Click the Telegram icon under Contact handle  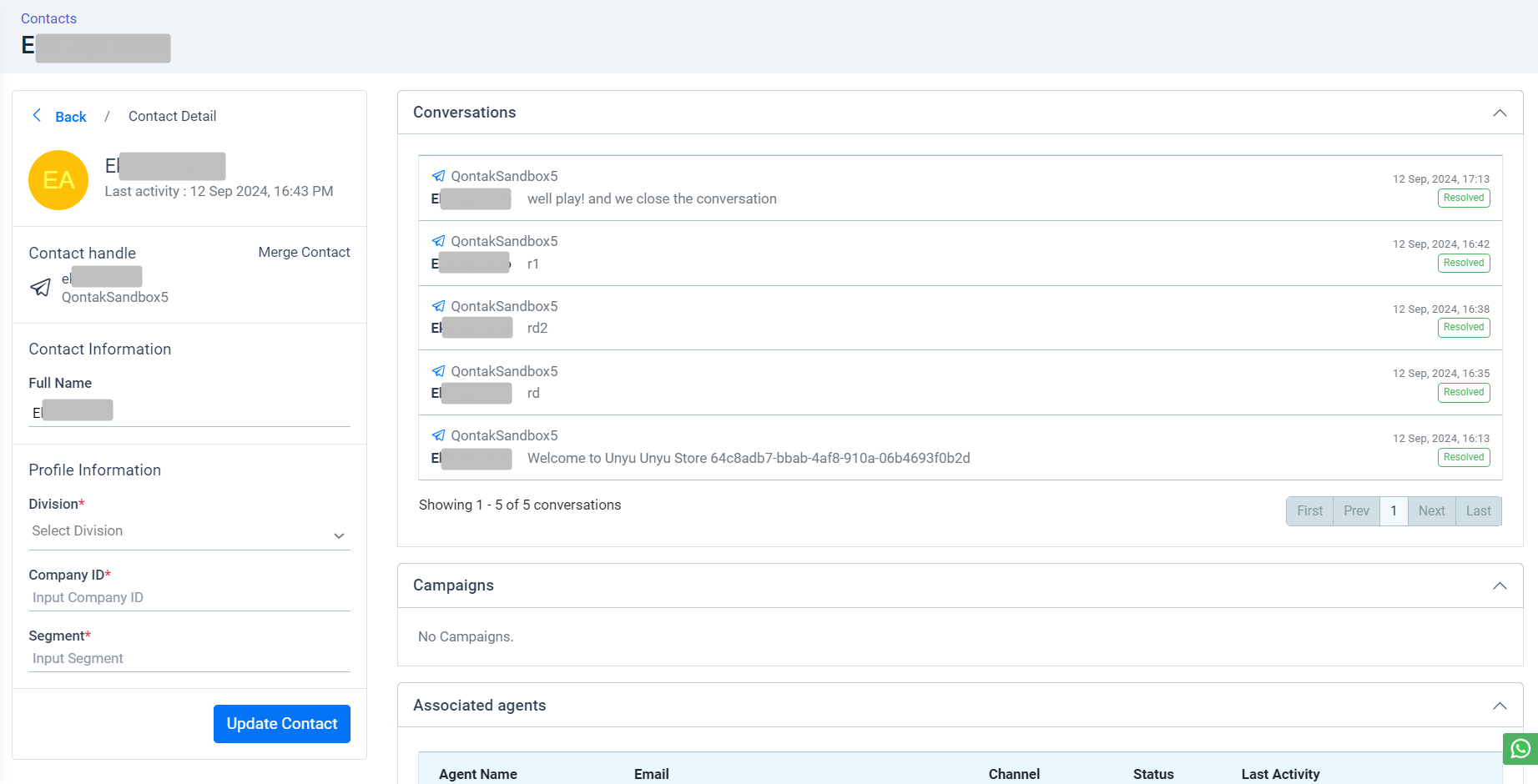click(x=40, y=288)
